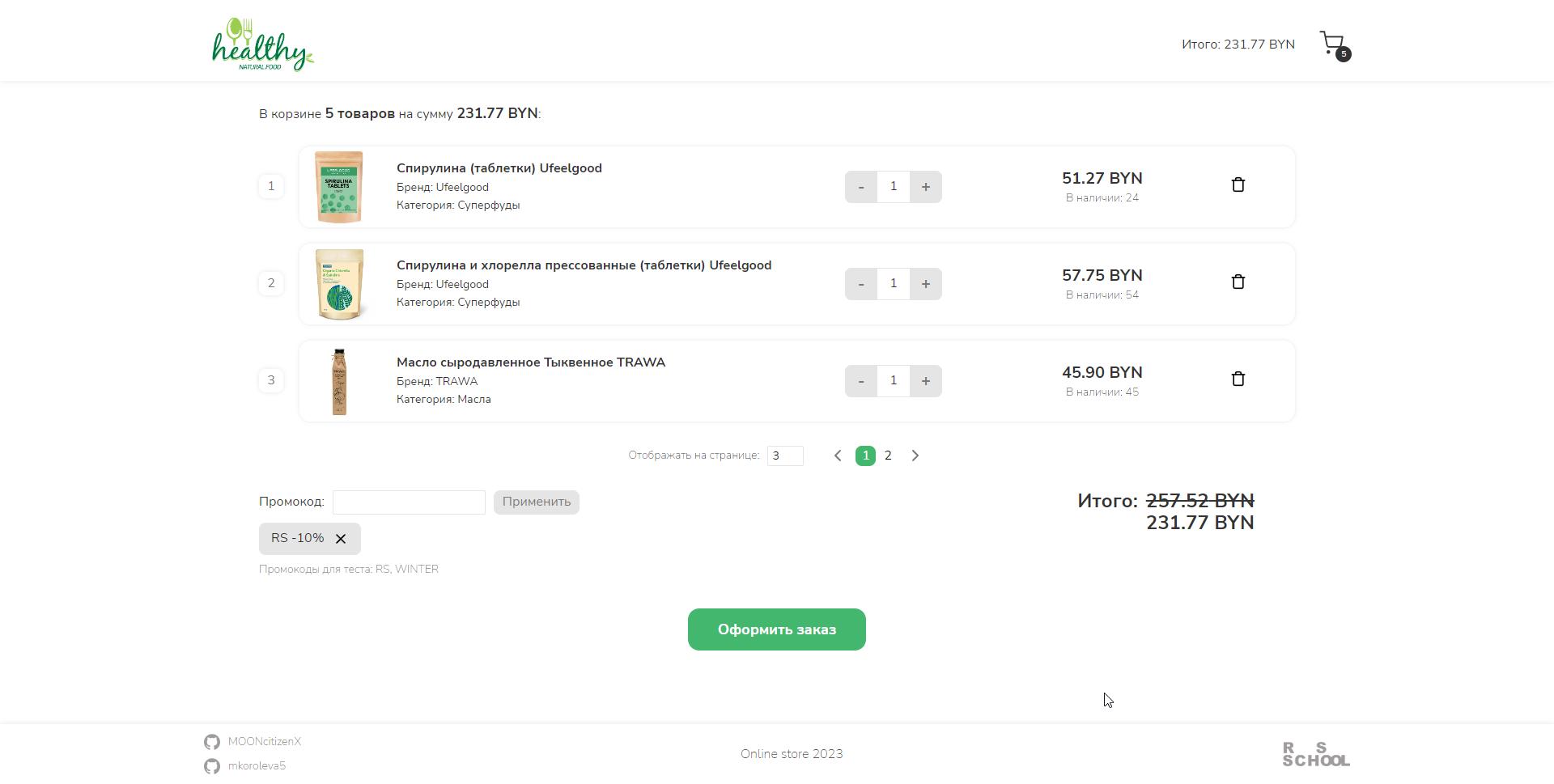This screenshot has width=1554, height=784.
Task: Remove the RS -10% promo code
Action: 341,539
